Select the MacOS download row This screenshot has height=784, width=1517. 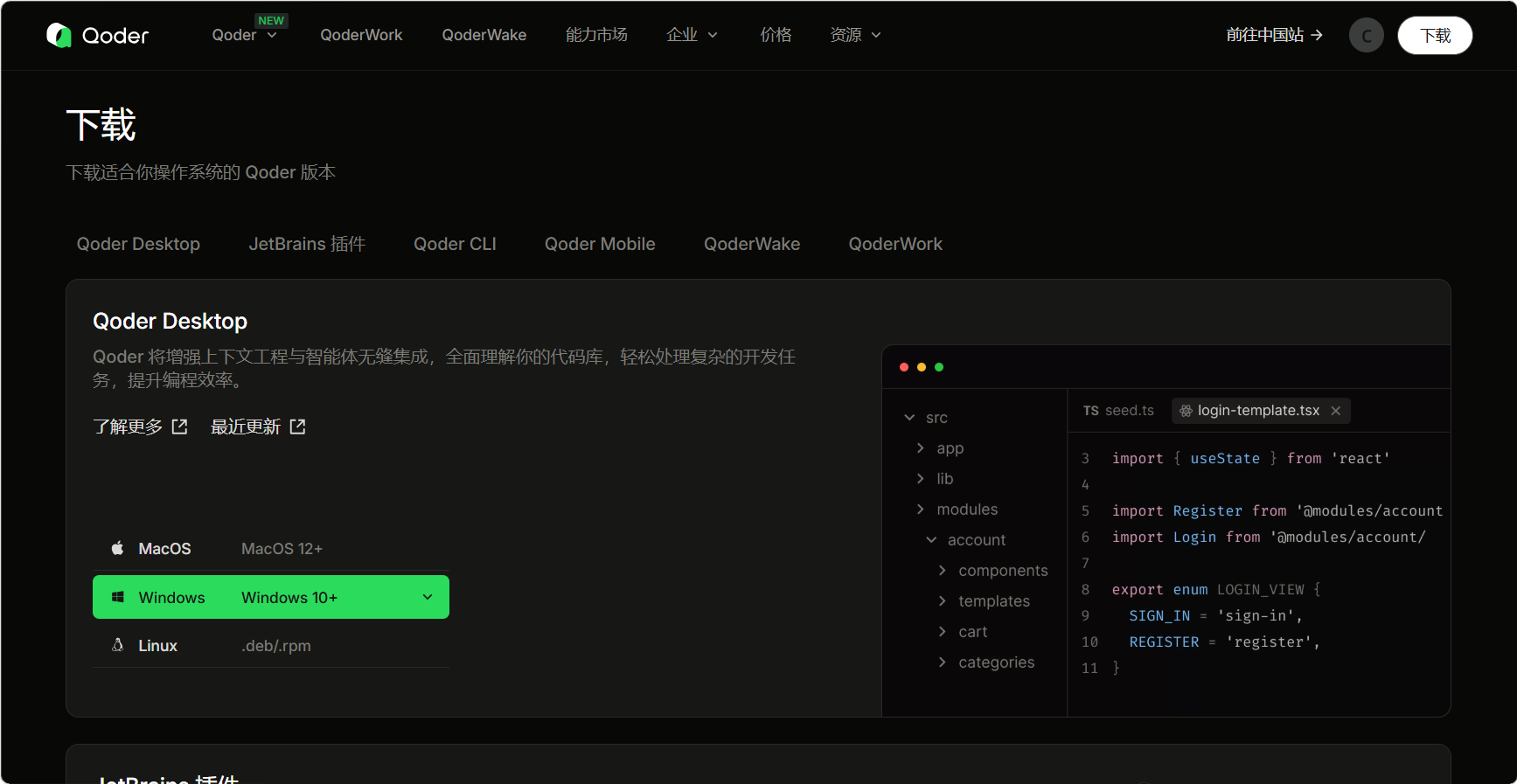[x=271, y=548]
